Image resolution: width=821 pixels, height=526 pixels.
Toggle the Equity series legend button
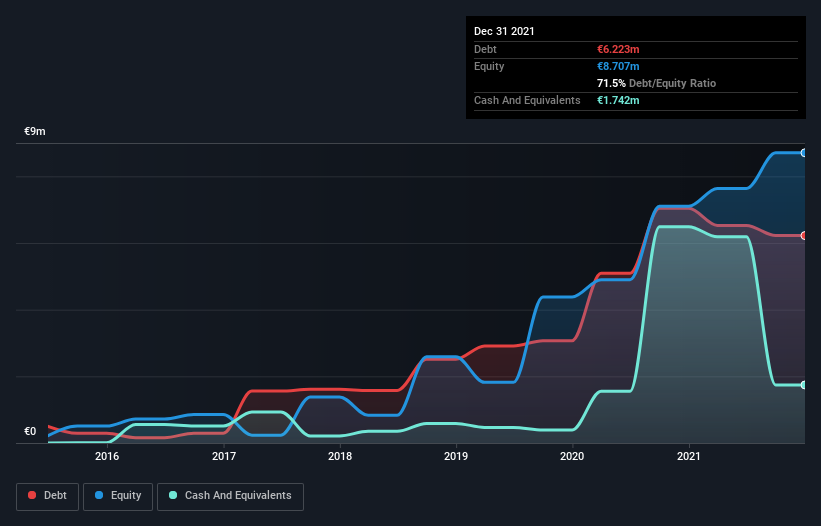[118, 497]
